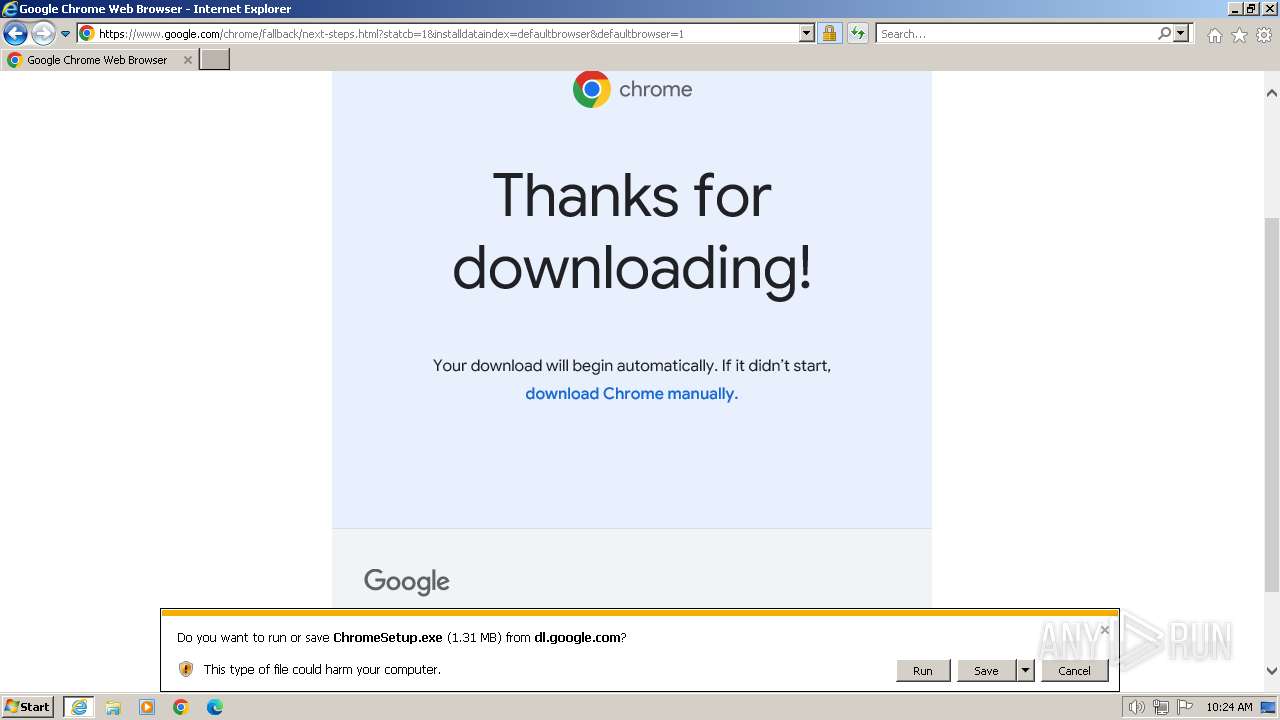Open Favorites star icon
Screen dimensions: 1280x720
click(x=1239, y=35)
